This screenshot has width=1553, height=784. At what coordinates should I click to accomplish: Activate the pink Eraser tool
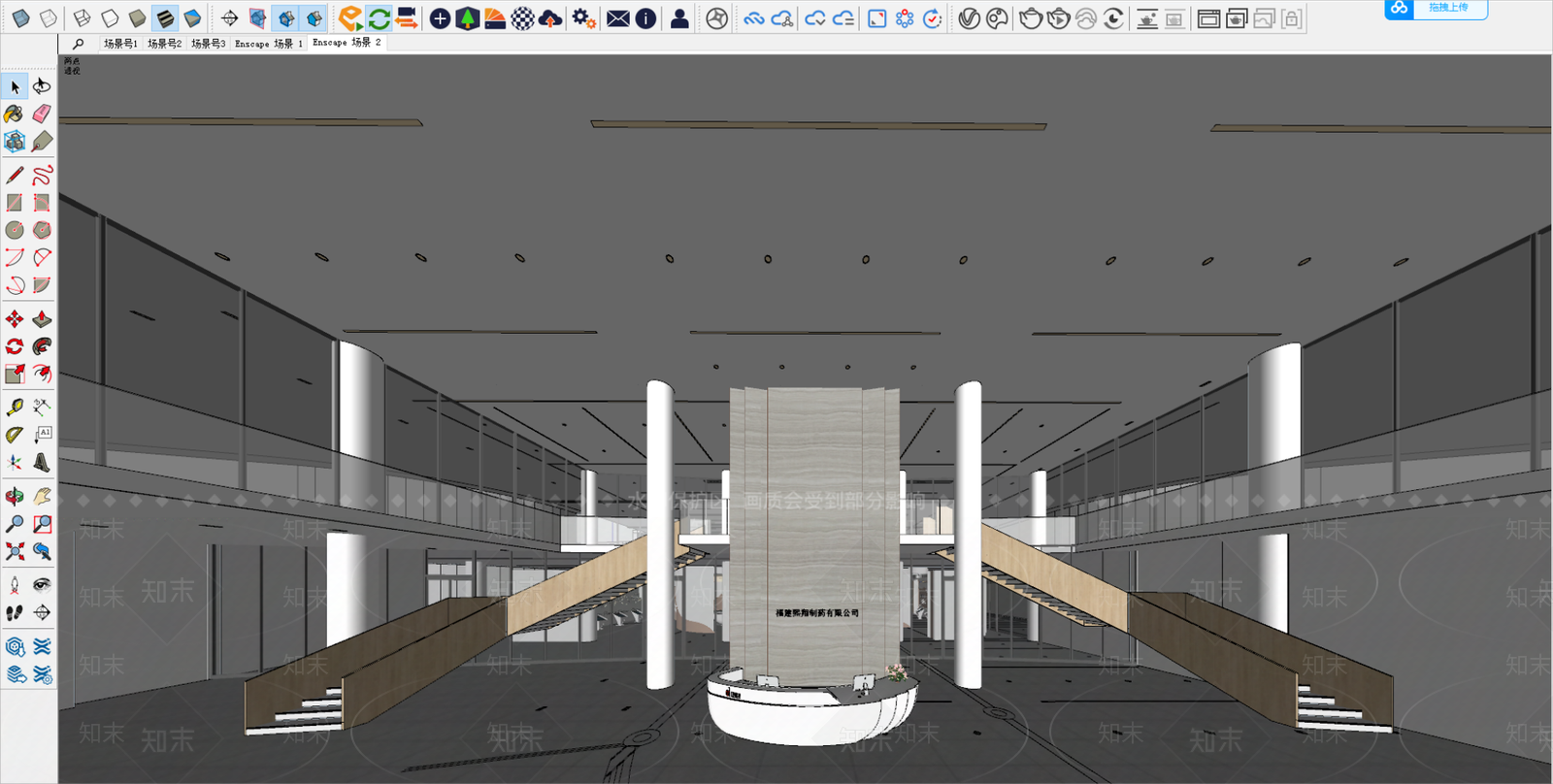[x=42, y=114]
